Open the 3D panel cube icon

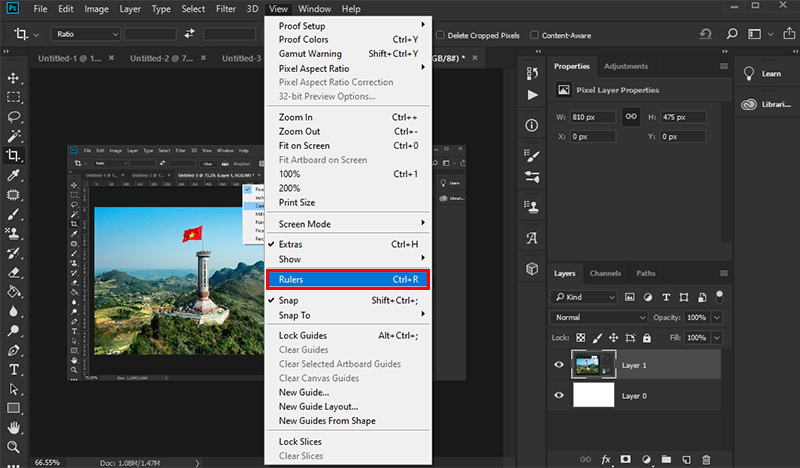pyautogui.click(x=532, y=268)
